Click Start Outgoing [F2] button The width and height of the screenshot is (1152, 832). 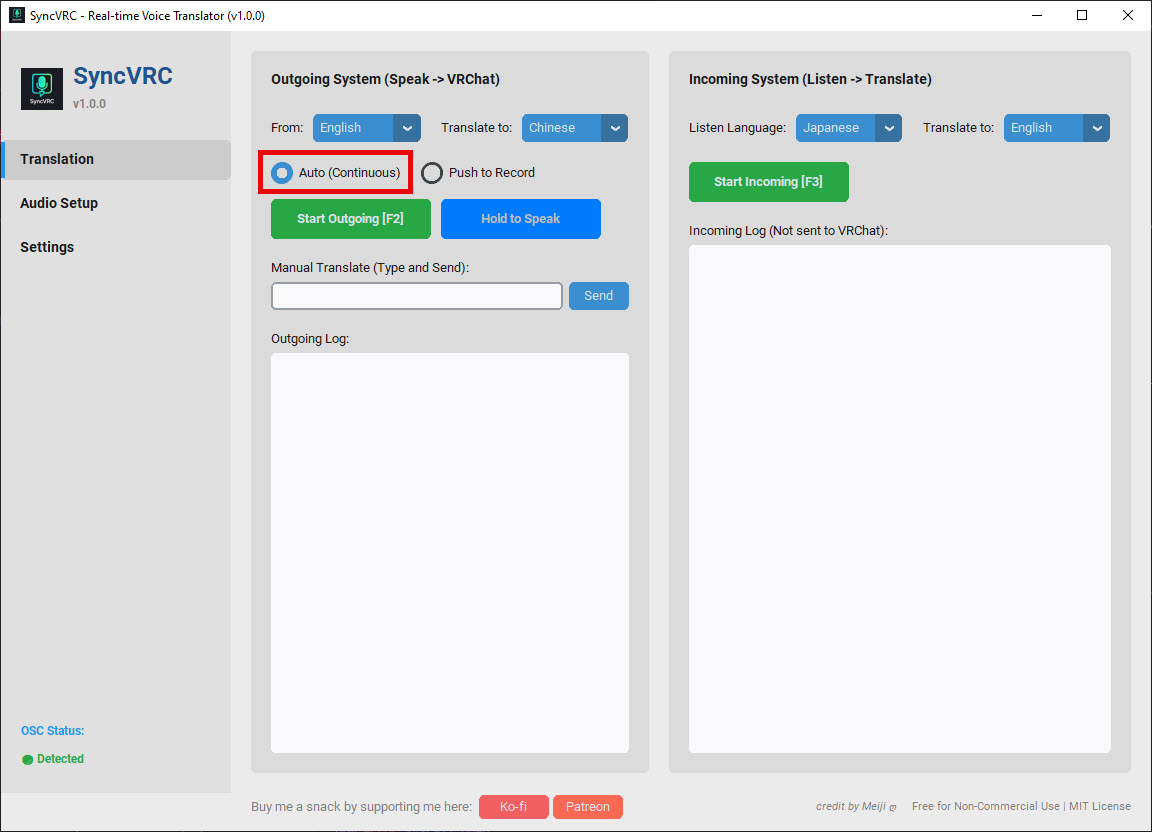pyautogui.click(x=350, y=219)
